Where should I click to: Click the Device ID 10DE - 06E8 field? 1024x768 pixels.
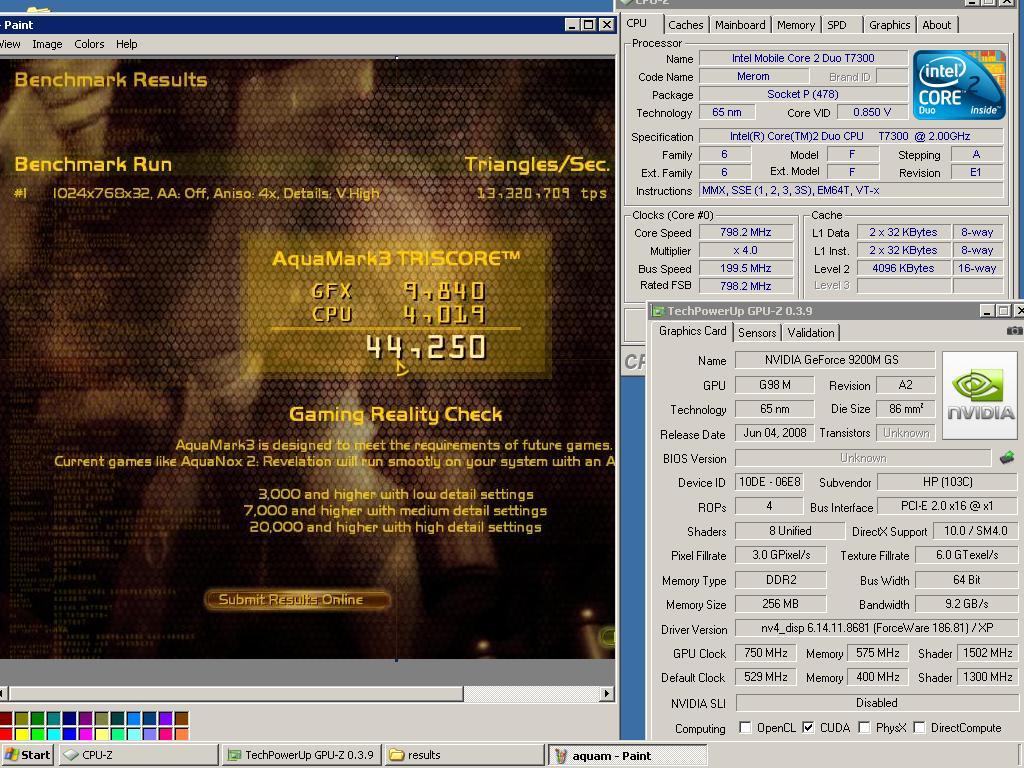769,482
